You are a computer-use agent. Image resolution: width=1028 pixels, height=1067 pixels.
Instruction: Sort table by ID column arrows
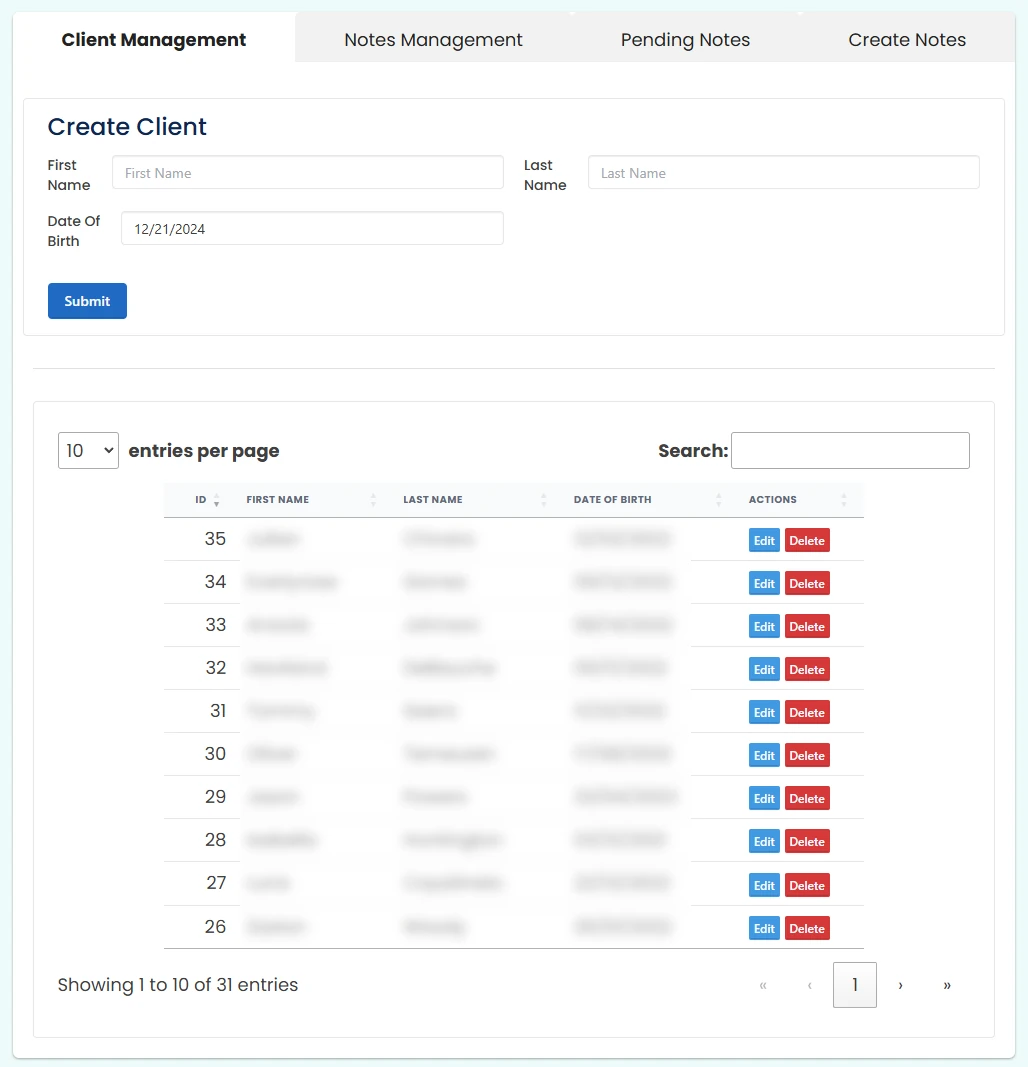[x=216, y=500]
